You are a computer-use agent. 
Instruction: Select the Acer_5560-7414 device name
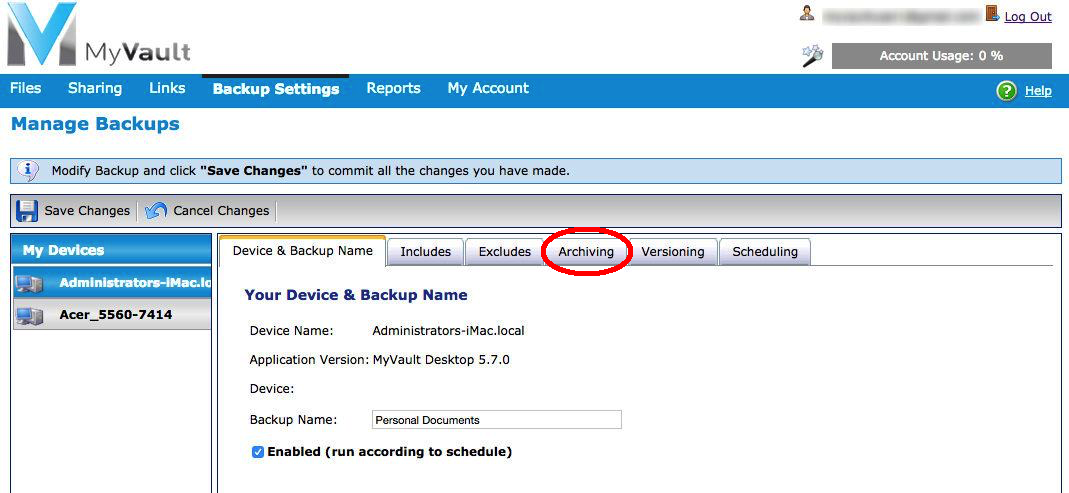pyautogui.click(x=116, y=315)
